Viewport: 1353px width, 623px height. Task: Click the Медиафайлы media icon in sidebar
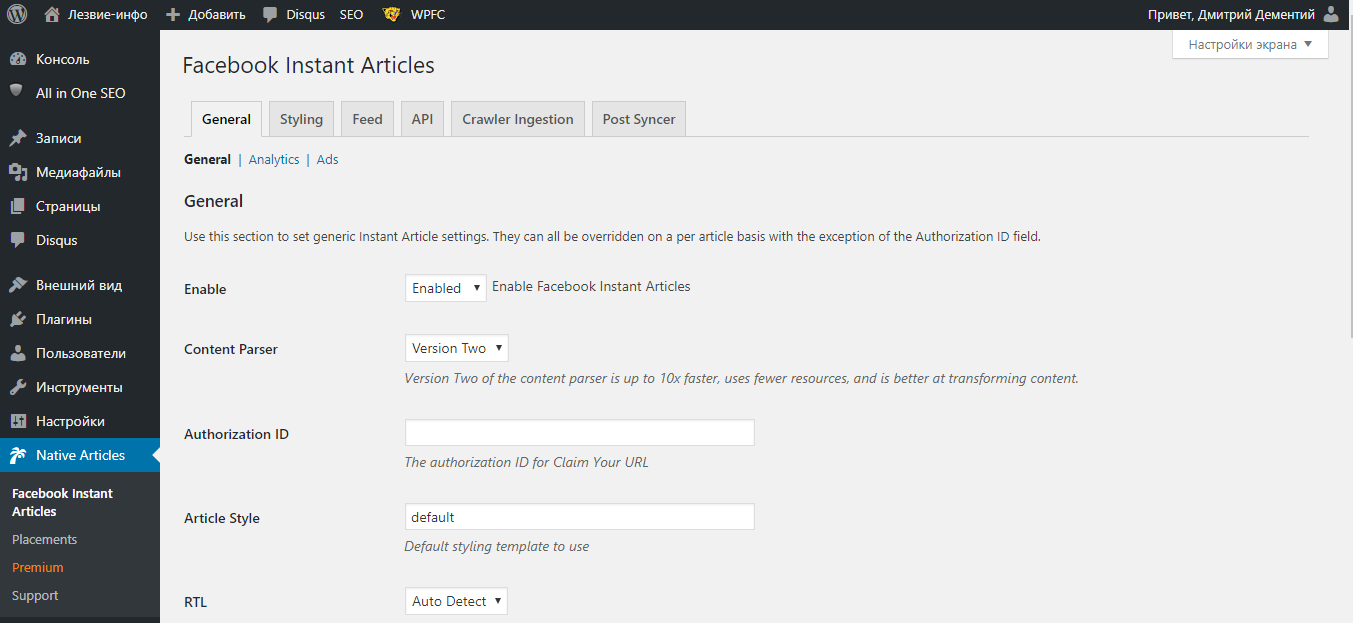tap(18, 173)
